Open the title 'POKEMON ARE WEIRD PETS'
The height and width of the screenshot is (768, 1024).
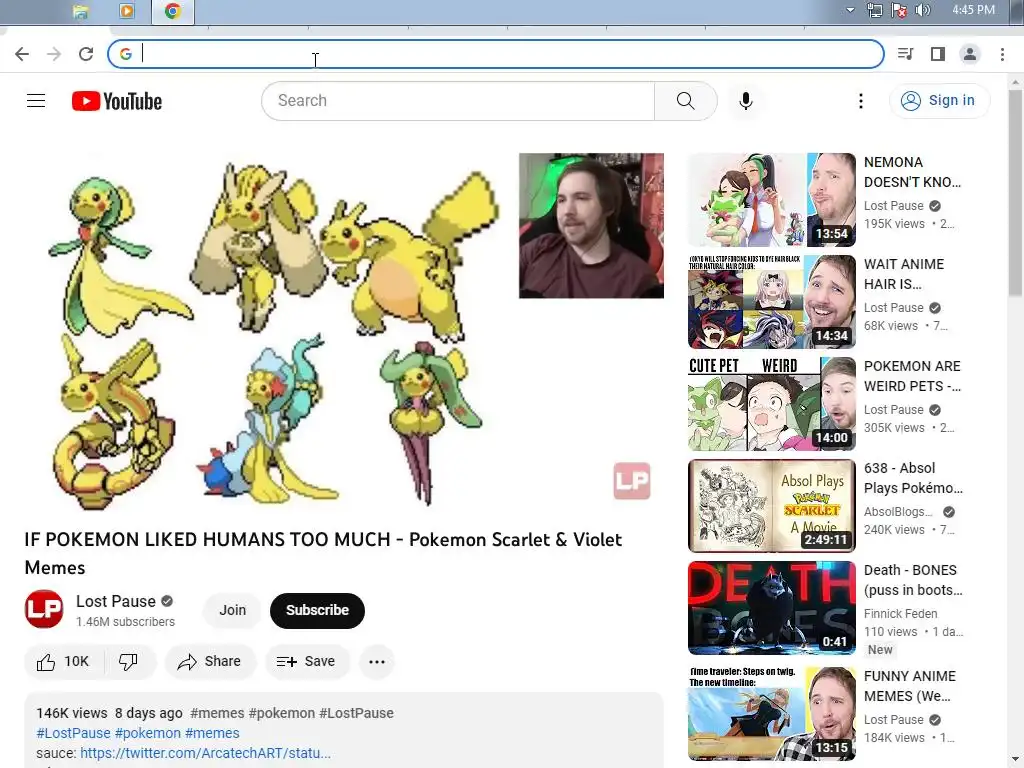pyautogui.click(x=912, y=376)
